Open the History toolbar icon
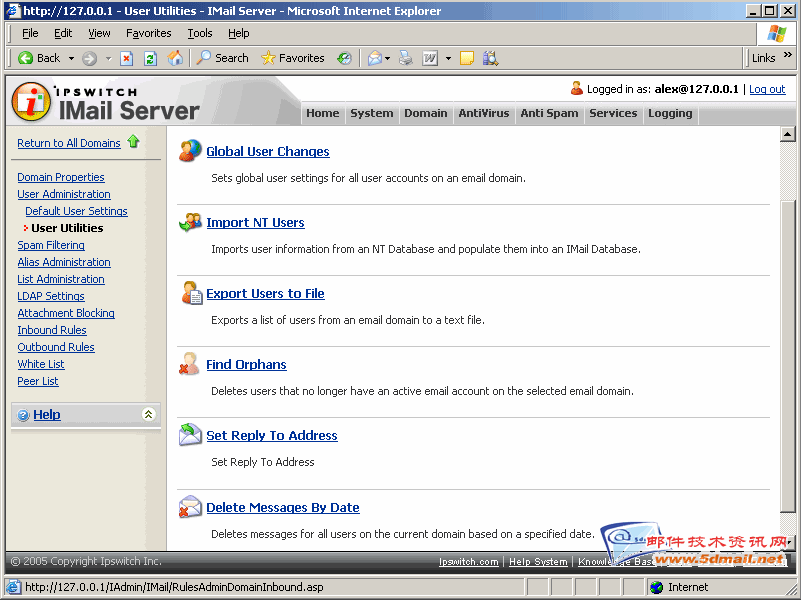Image resolution: width=801 pixels, height=600 pixels. click(344, 58)
